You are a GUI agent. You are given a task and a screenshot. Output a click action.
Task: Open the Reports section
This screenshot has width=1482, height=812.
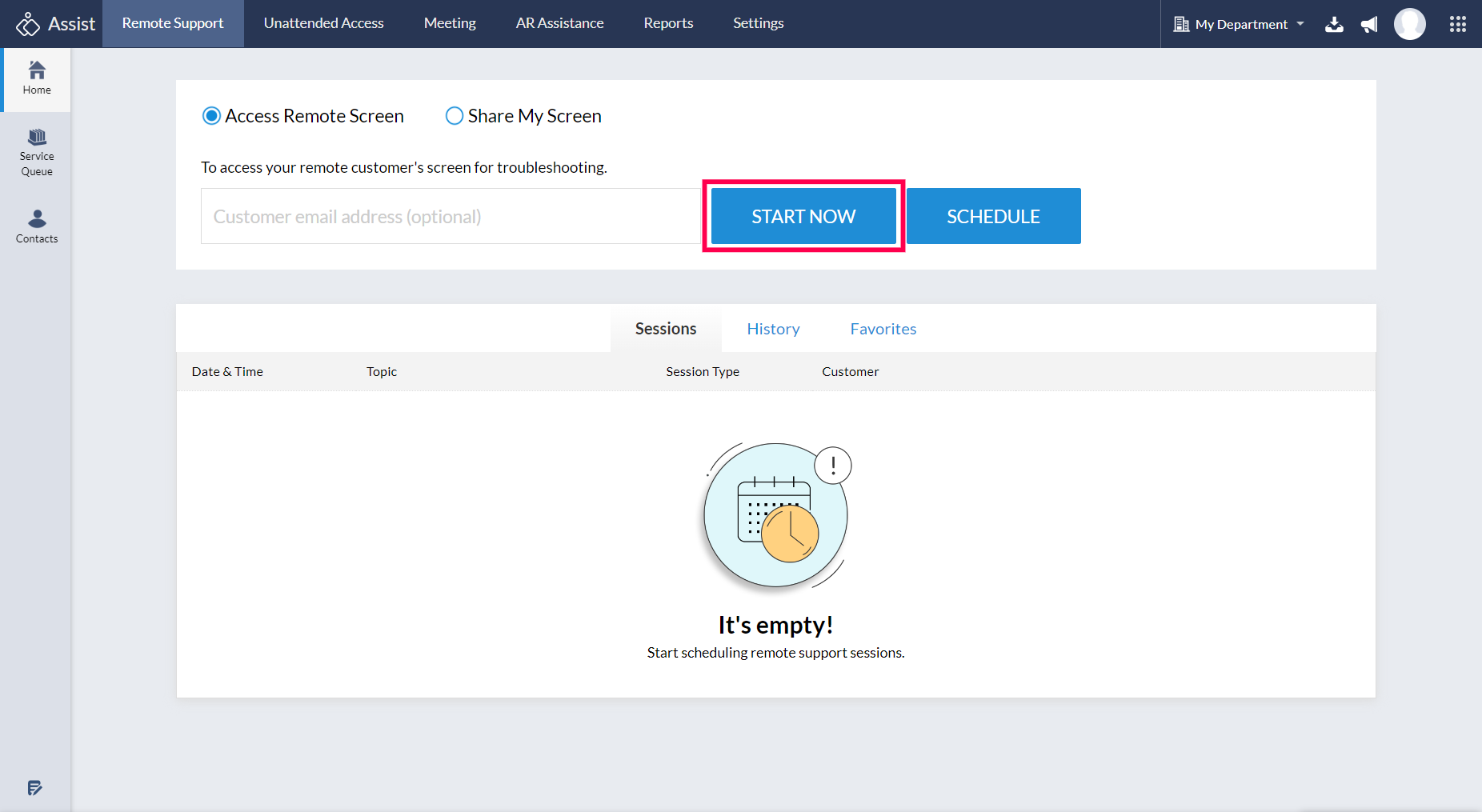pos(668,23)
